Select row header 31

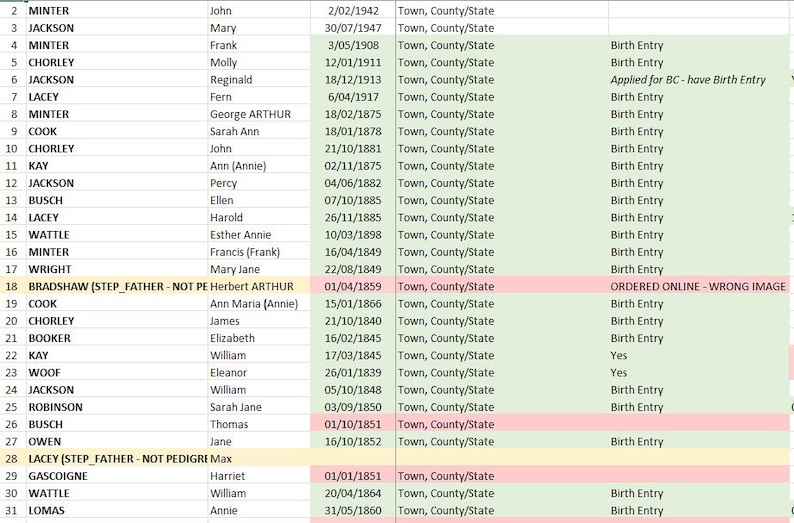(x=13, y=510)
